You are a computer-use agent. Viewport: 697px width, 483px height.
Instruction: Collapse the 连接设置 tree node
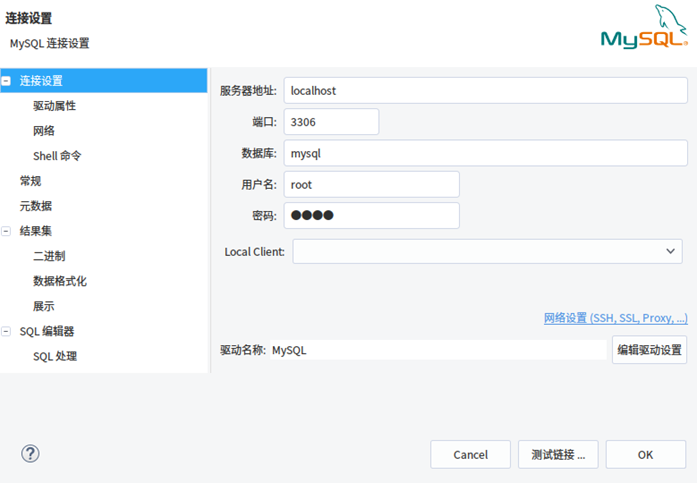tap(6, 81)
